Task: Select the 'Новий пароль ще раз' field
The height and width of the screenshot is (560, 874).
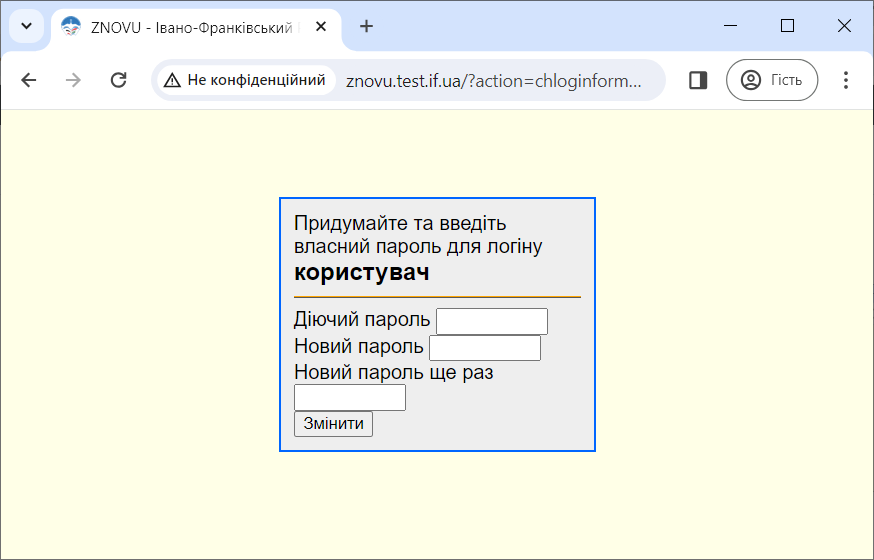Action: (350, 398)
